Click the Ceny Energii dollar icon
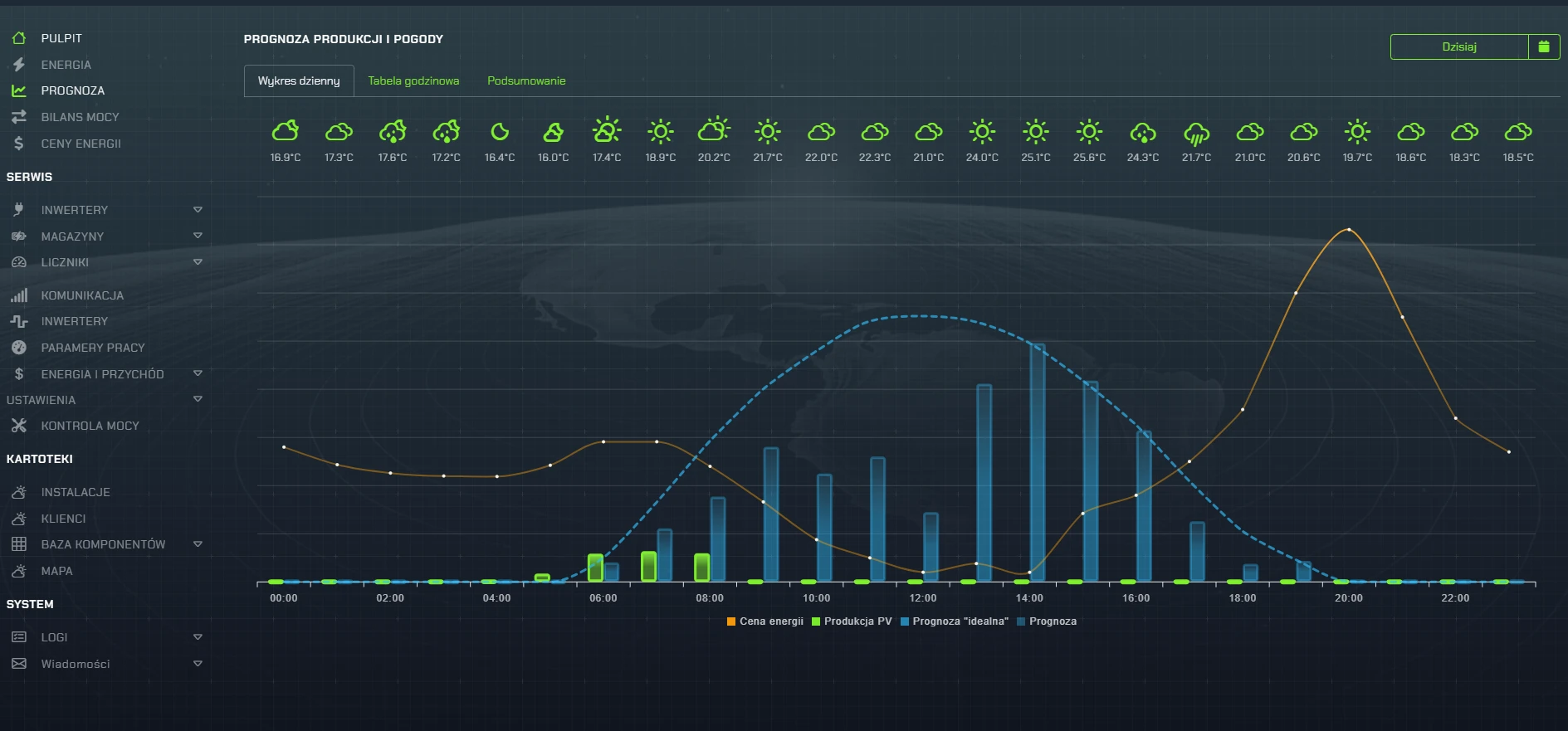The width and height of the screenshot is (1568, 731). tap(18, 144)
